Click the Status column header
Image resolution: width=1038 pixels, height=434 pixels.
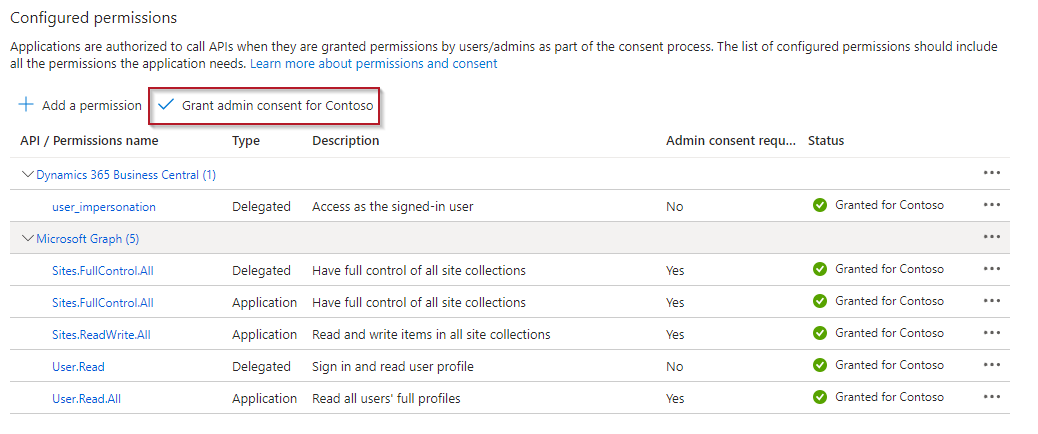[x=826, y=141]
